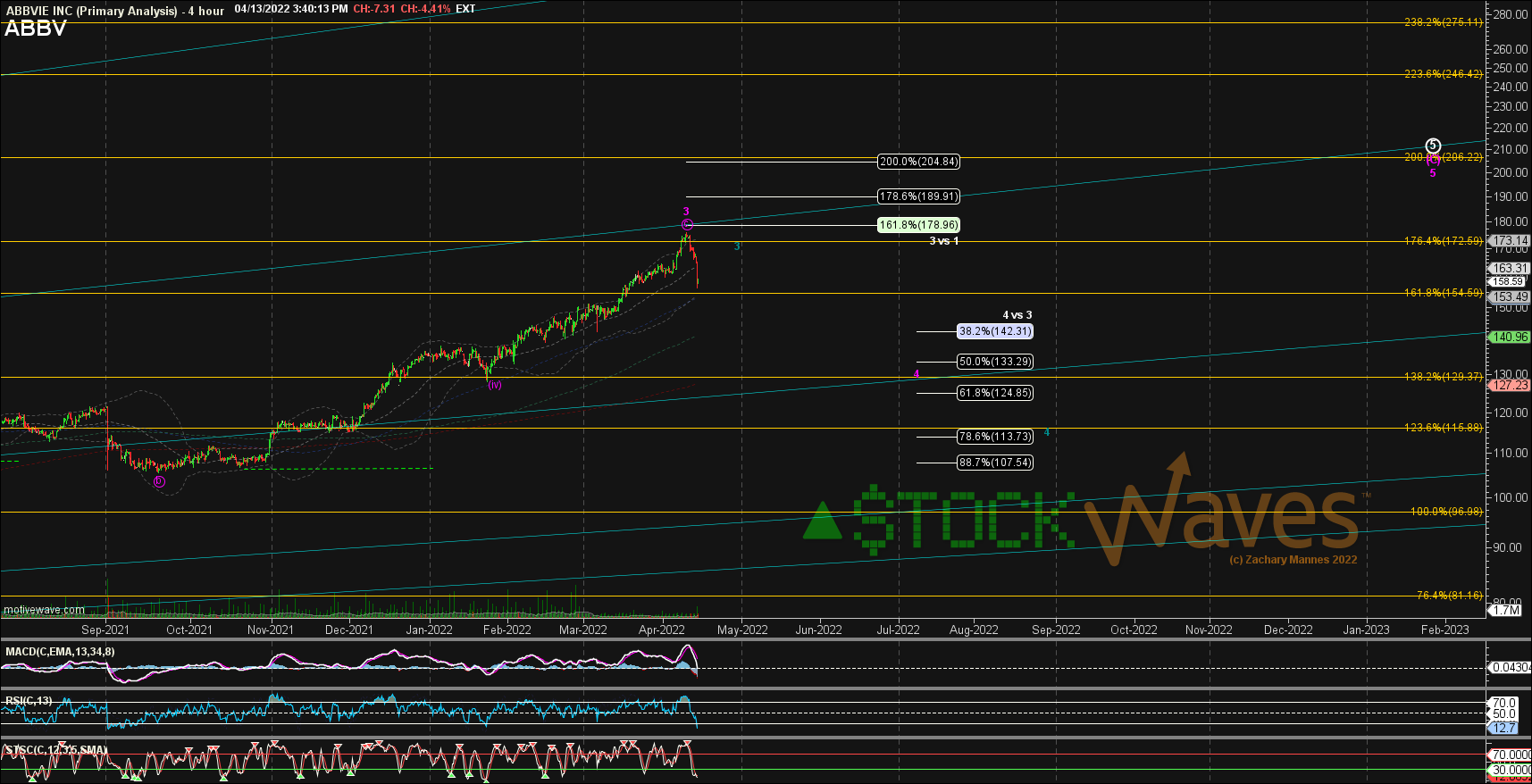Screen dimensions: 1532x784
Task: Click the 173.14 price axis tag
Action: click(1510, 241)
